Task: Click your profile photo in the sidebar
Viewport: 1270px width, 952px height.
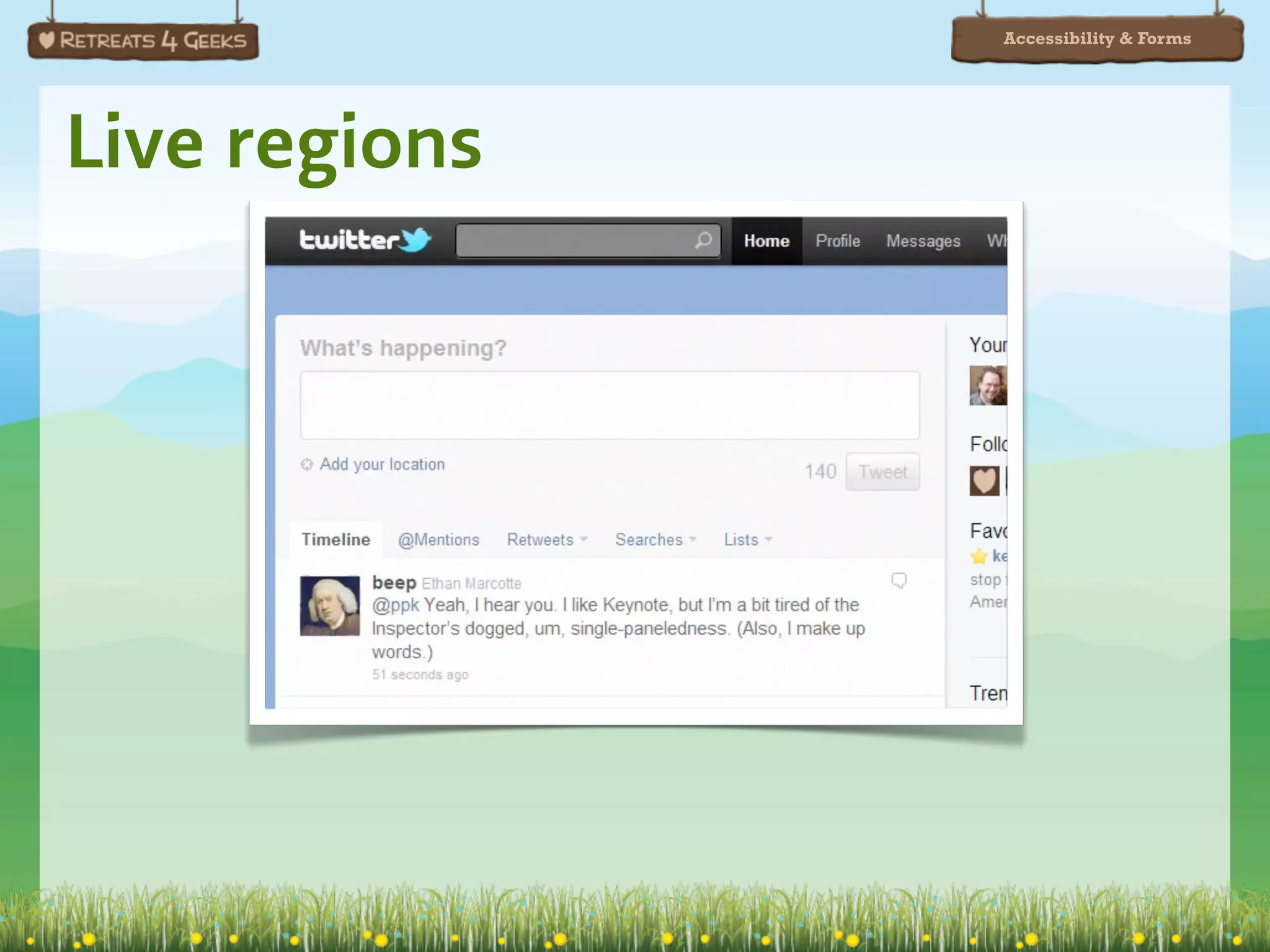Action: (x=988, y=386)
